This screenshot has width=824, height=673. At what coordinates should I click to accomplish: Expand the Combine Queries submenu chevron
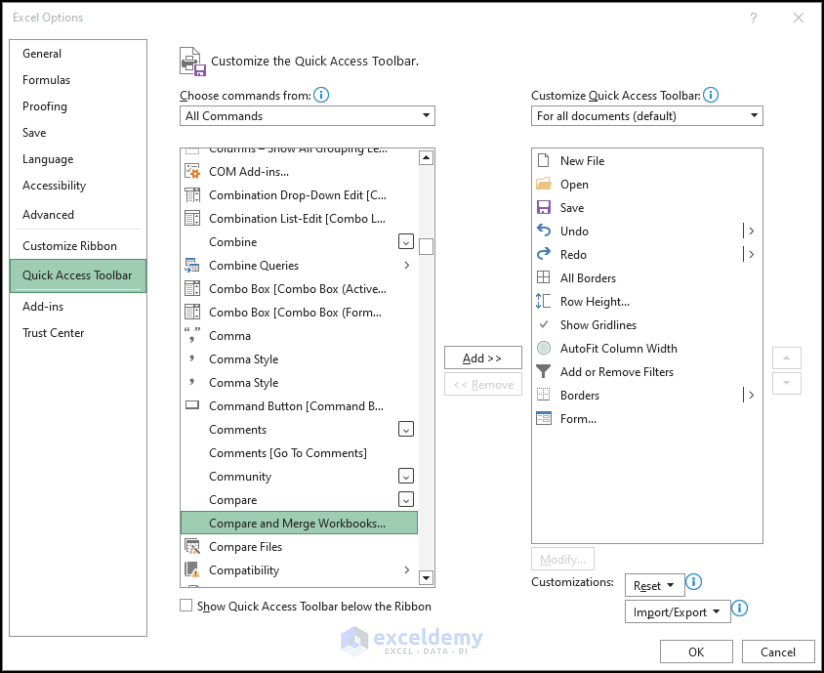point(407,265)
